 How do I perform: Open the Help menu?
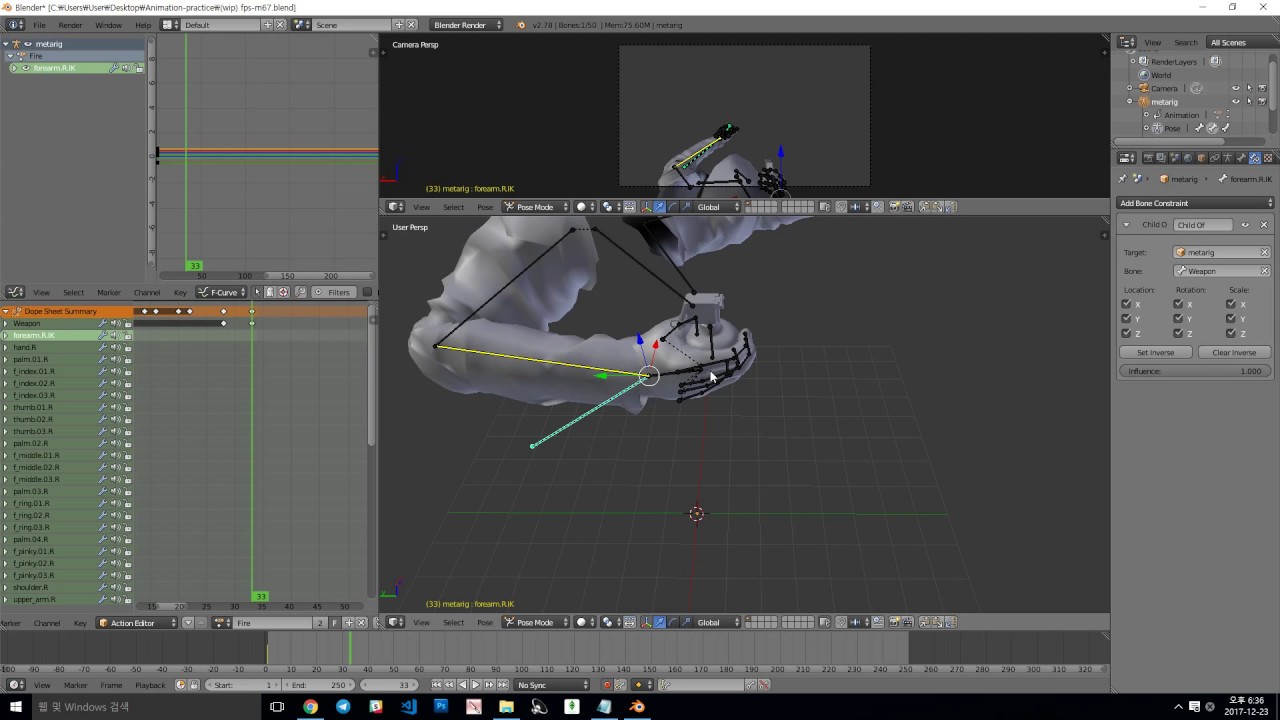[143, 24]
